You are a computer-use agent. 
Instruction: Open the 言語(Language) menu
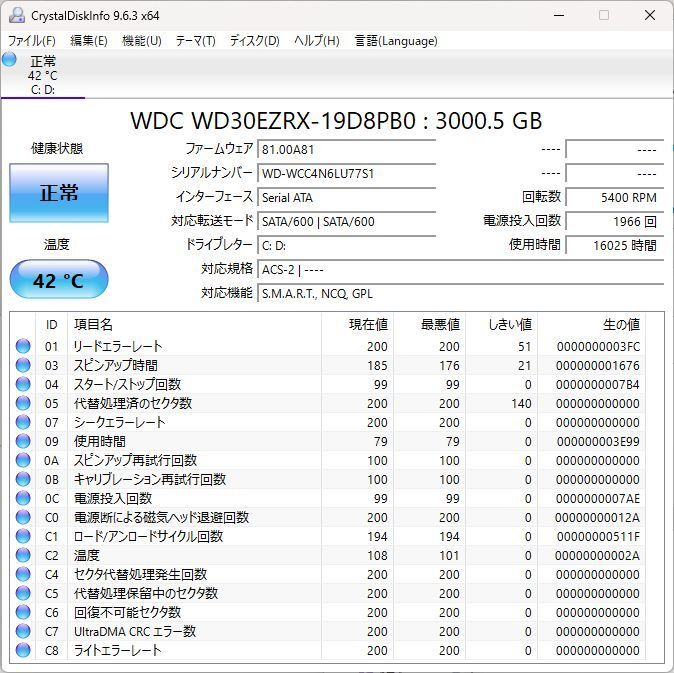(x=396, y=41)
